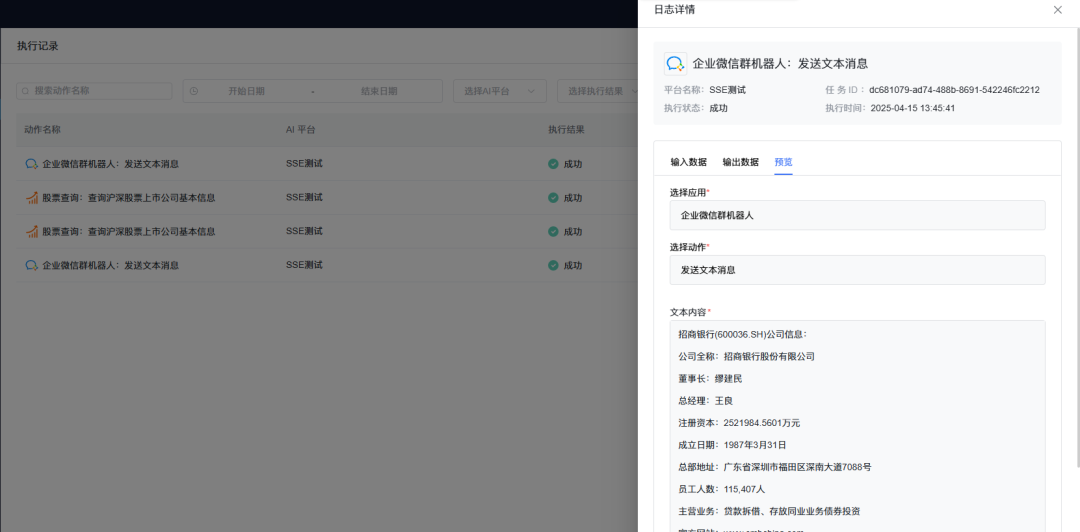Select the 预览 tab

pyautogui.click(x=783, y=162)
